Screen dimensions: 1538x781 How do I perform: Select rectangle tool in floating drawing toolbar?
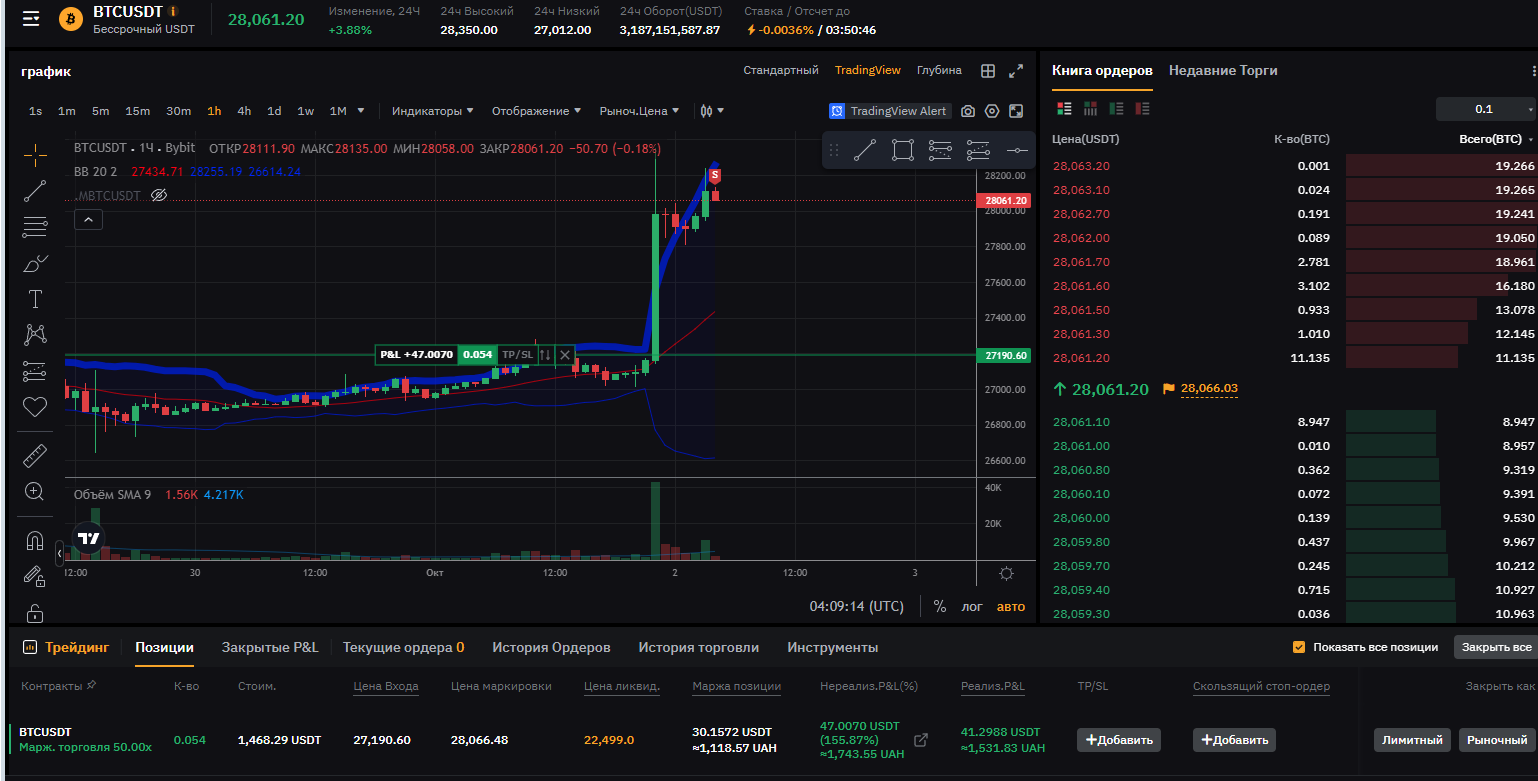click(903, 150)
